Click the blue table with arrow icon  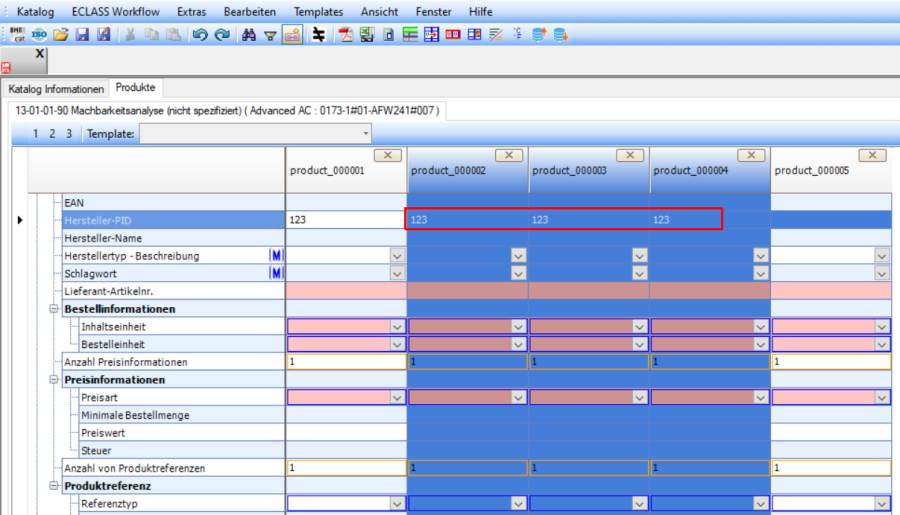(432, 34)
